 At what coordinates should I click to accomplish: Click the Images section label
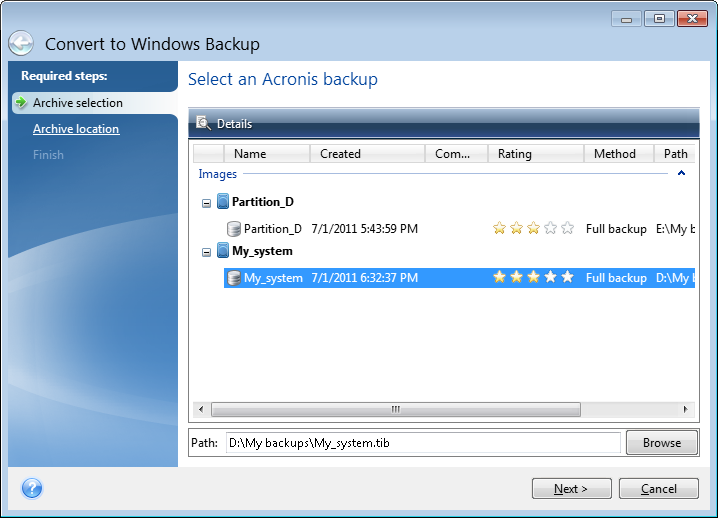(x=218, y=174)
